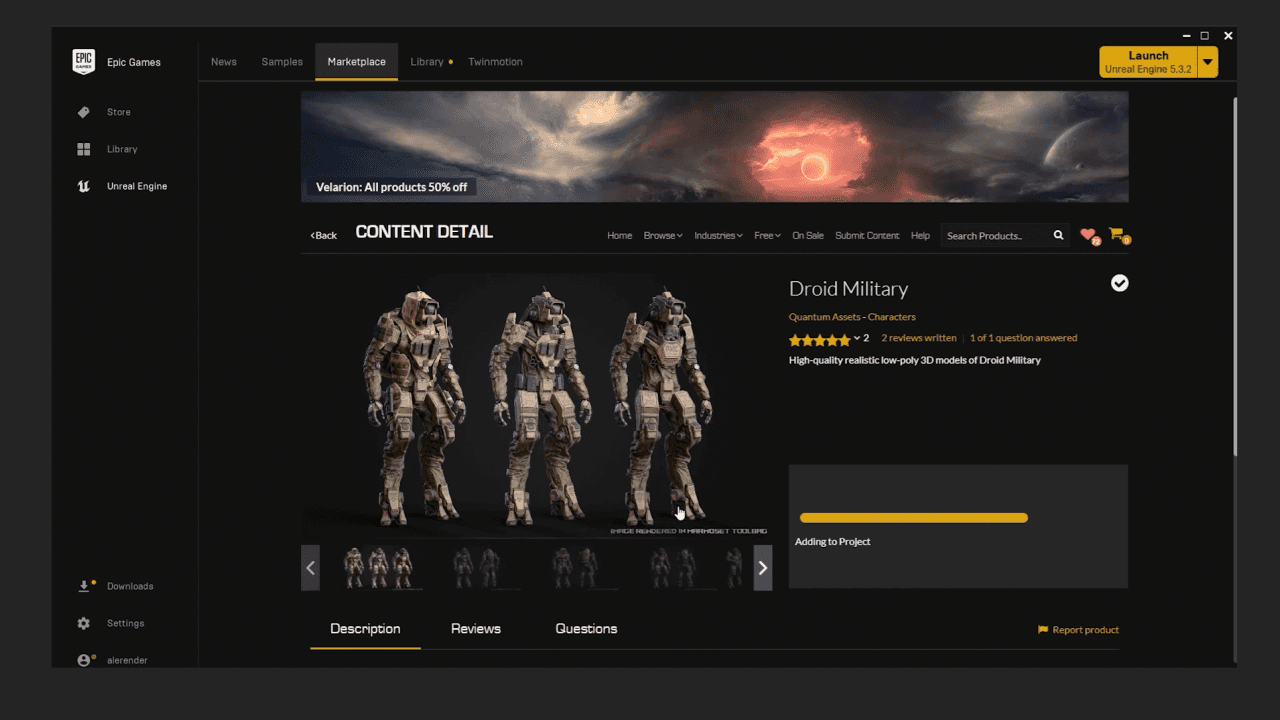Click the Epic Games logo icon

point(84,62)
